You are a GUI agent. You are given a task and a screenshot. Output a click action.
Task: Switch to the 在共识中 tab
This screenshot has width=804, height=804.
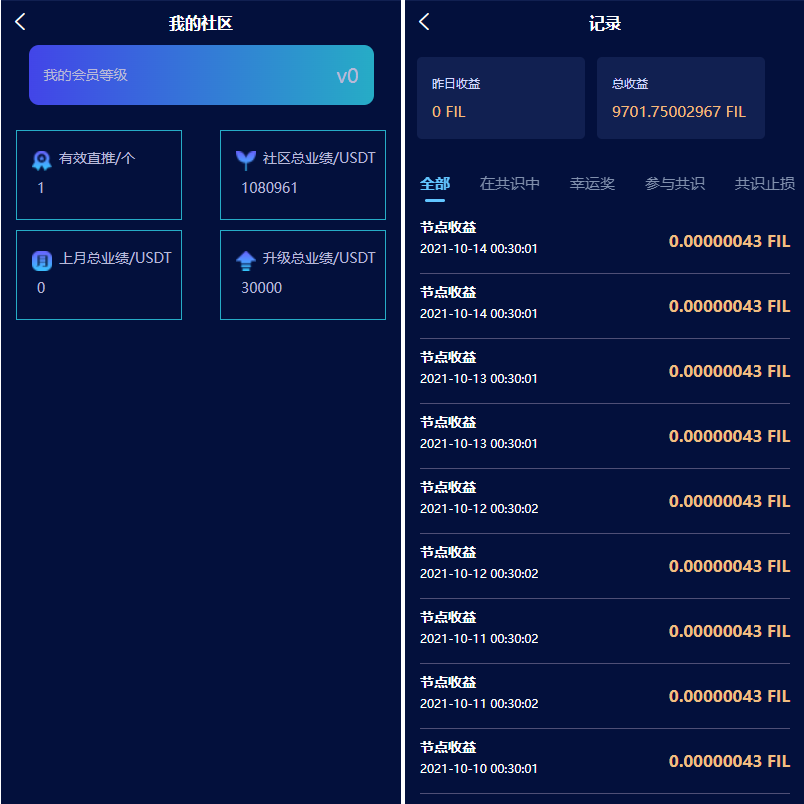click(509, 184)
